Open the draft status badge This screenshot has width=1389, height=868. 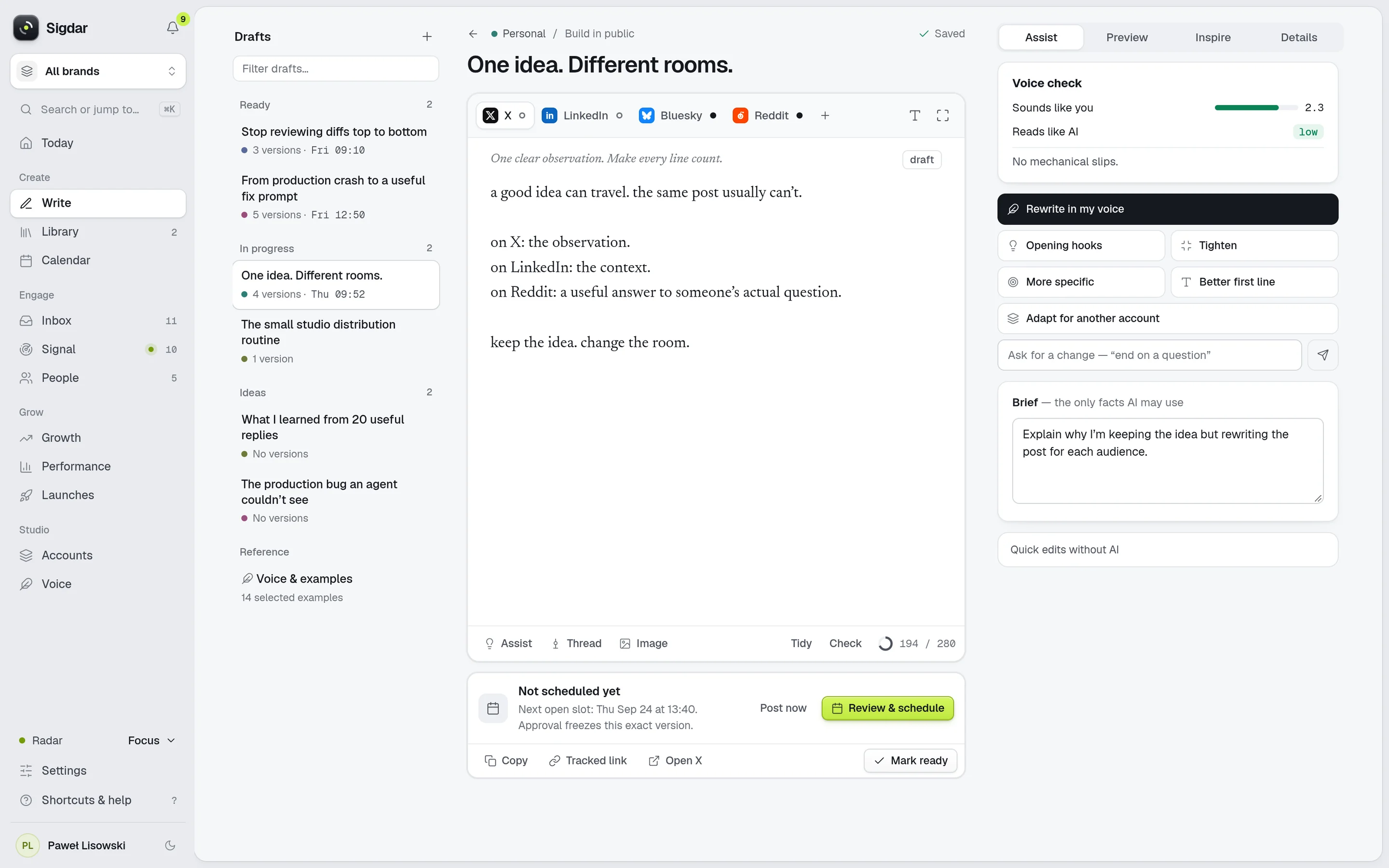pos(922,160)
